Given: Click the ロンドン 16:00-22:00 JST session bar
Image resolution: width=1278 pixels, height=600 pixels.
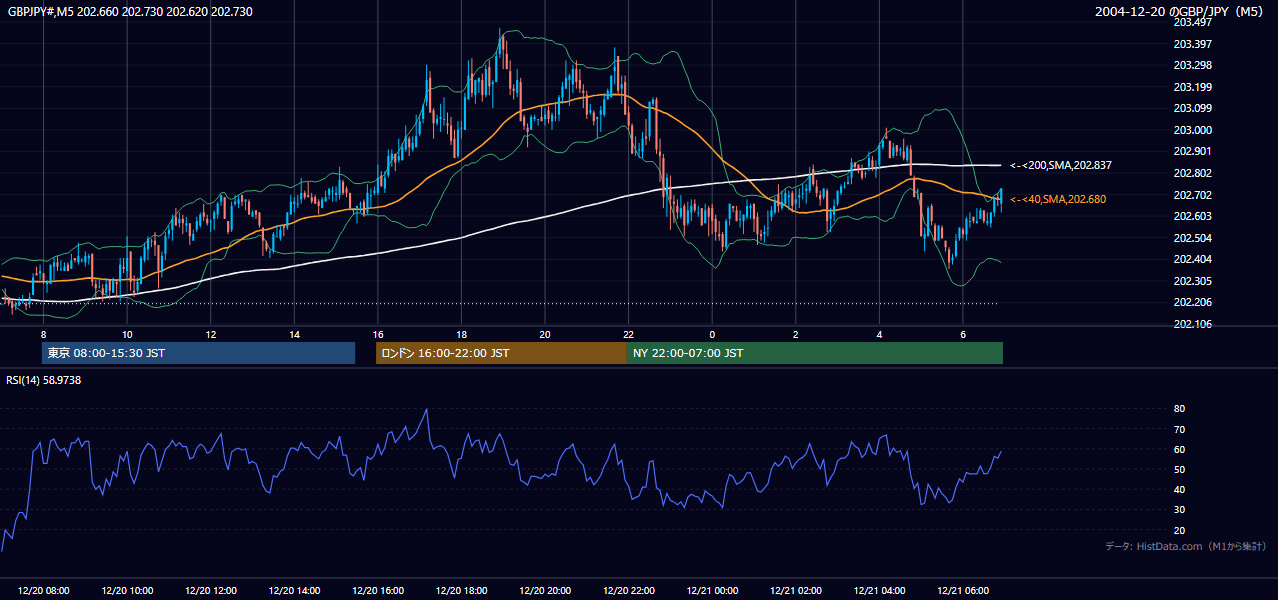Looking at the screenshot, I should pyautogui.click(x=501, y=353).
